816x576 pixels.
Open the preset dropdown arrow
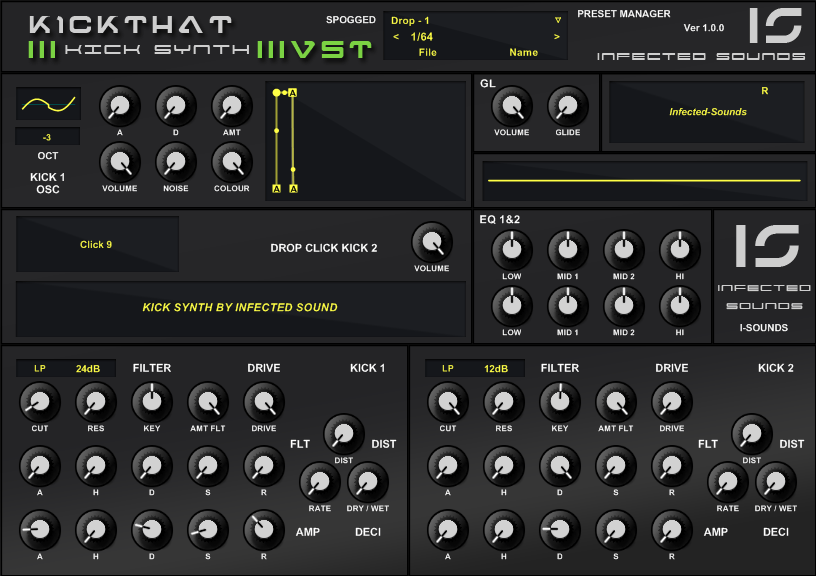(557, 20)
